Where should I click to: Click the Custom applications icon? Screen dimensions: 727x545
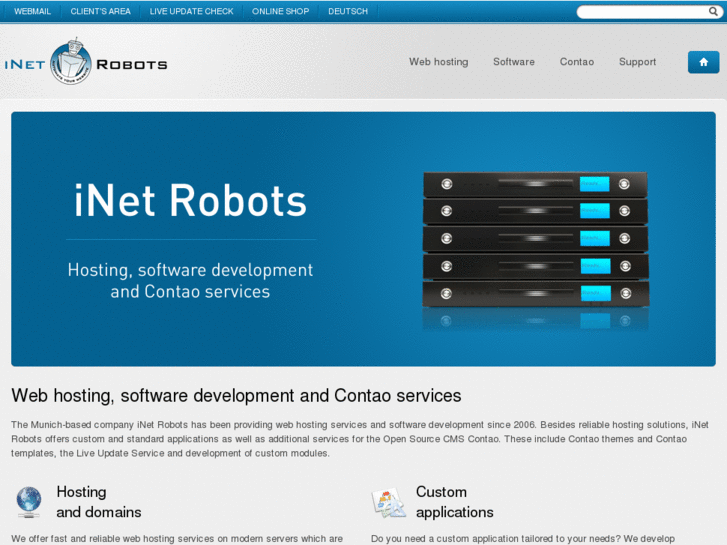pyautogui.click(x=388, y=502)
